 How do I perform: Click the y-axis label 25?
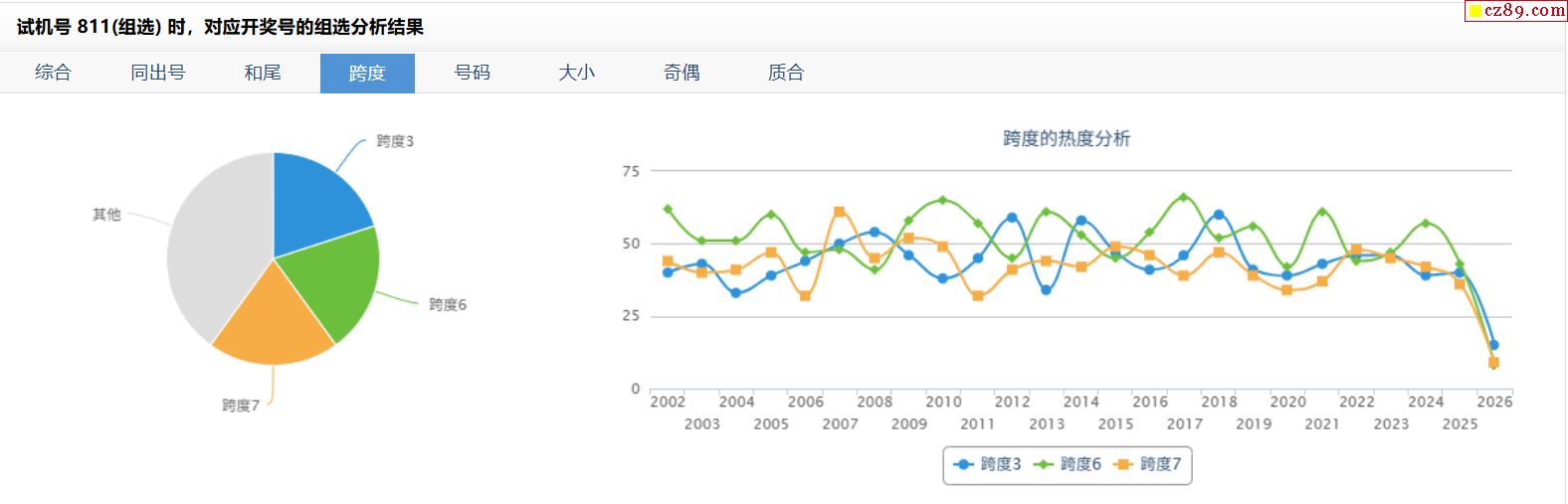(x=631, y=316)
